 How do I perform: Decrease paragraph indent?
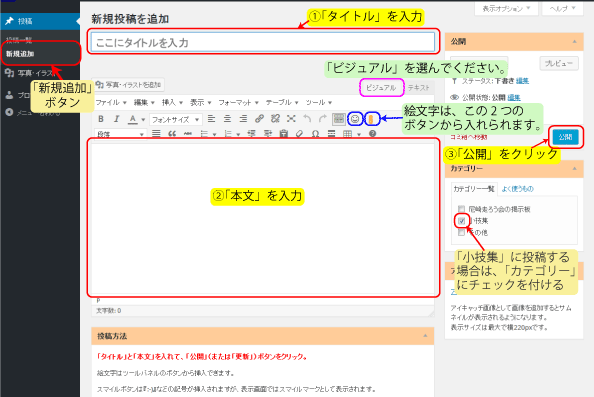coord(252,133)
